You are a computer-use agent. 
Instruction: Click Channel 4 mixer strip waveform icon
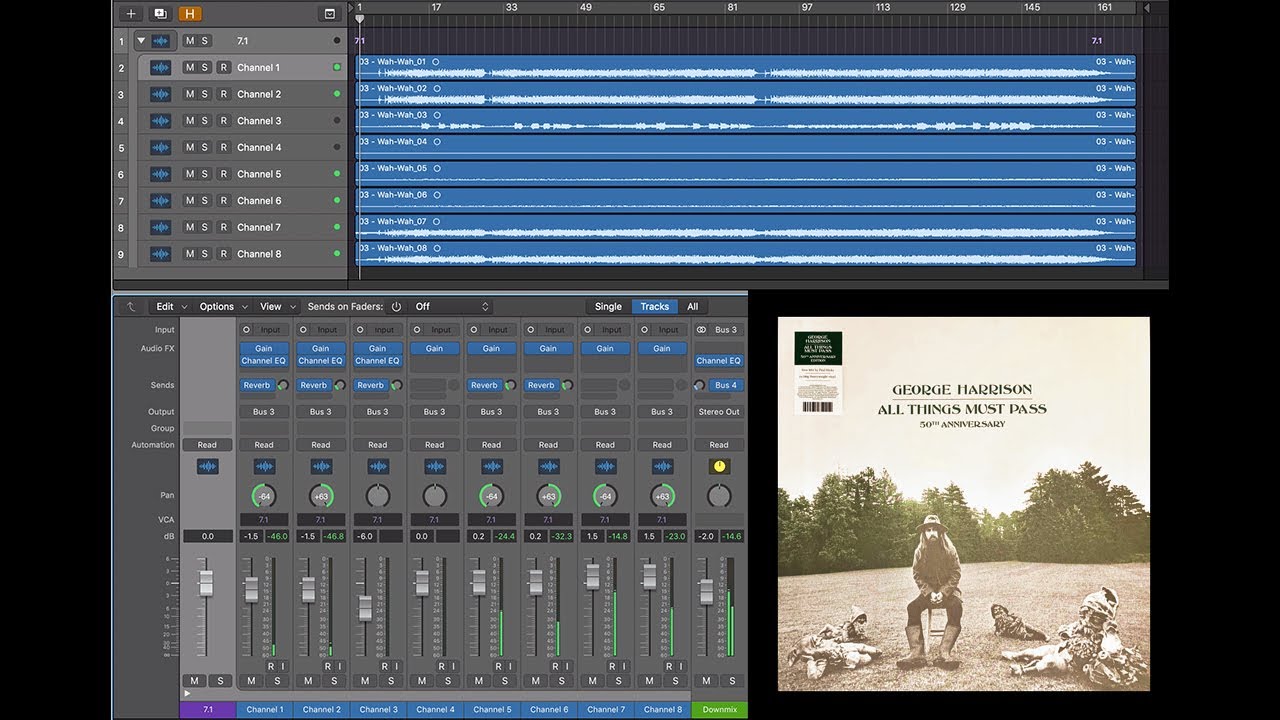435,466
